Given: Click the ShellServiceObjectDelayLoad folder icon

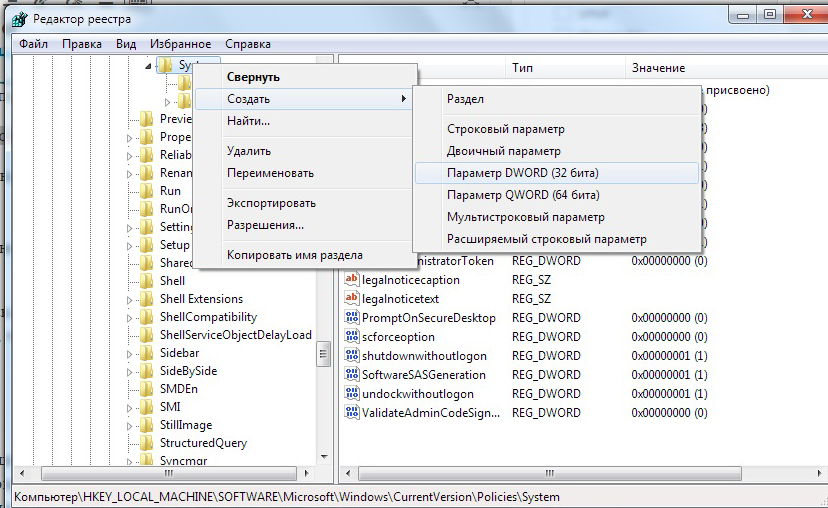Looking at the screenshot, I should pos(147,334).
